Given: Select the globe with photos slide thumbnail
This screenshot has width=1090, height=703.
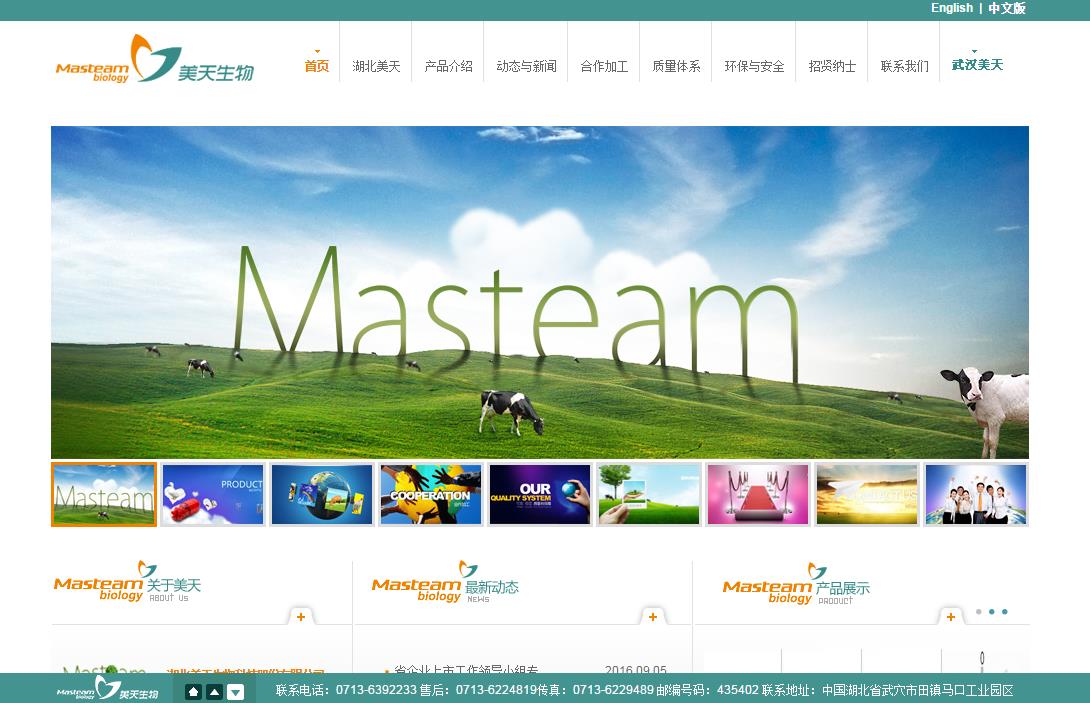Looking at the screenshot, I should click(322, 494).
